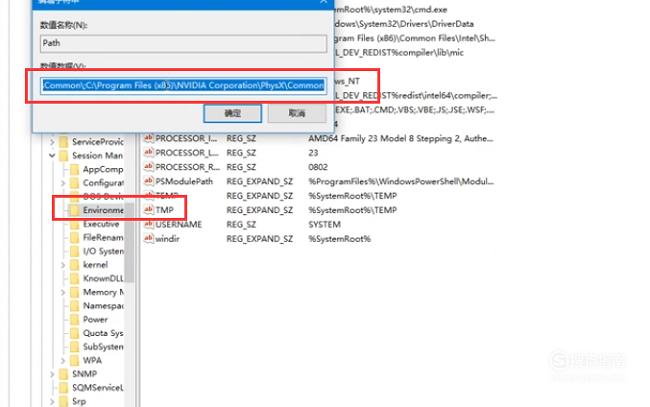Click the %SystemRoot% data of windir
The width and height of the screenshot is (650, 407).
339,239
